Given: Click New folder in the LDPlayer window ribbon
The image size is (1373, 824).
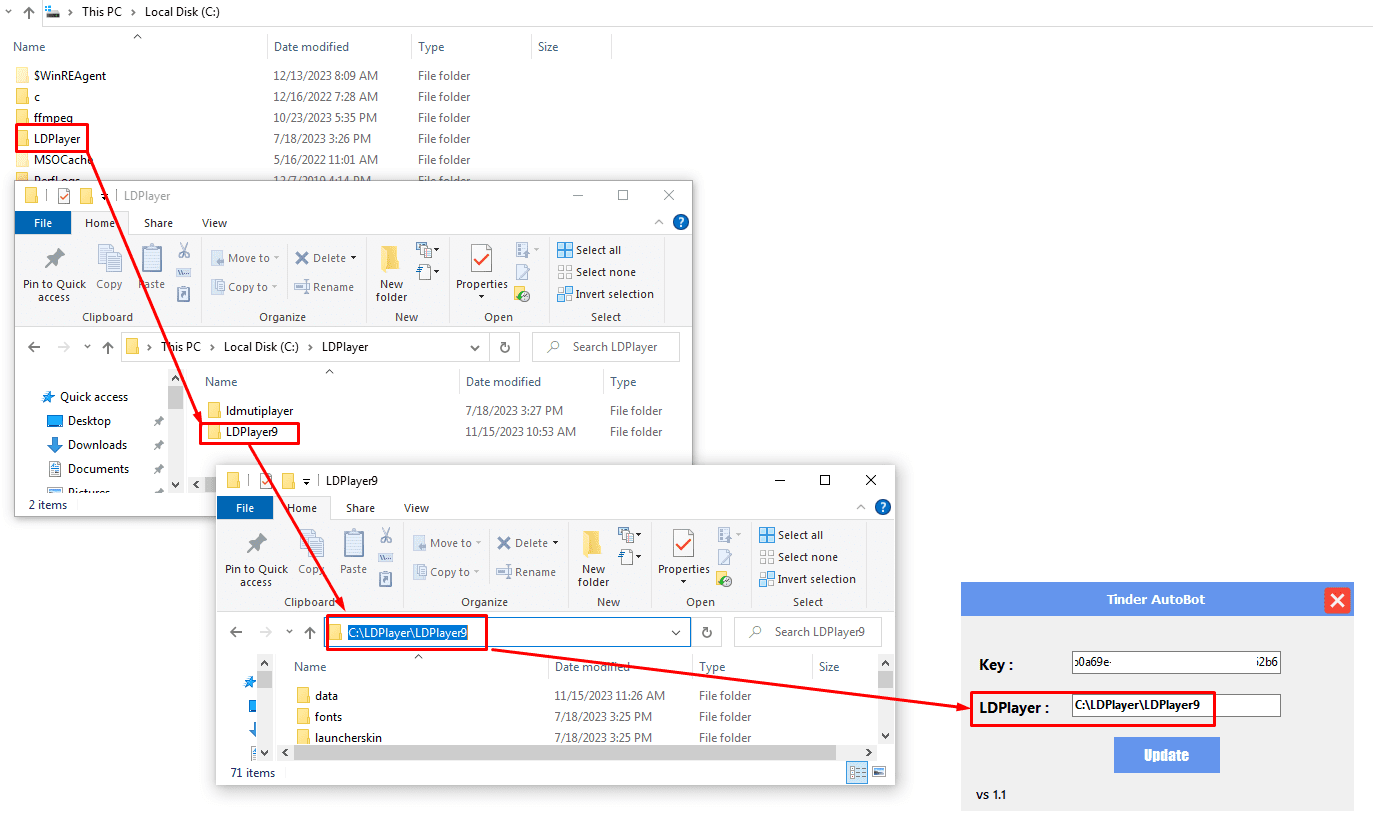Looking at the screenshot, I should tap(391, 273).
